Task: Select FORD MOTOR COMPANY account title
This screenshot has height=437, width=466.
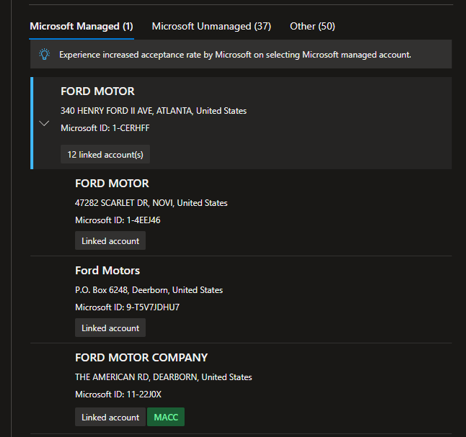Action: click(x=141, y=358)
